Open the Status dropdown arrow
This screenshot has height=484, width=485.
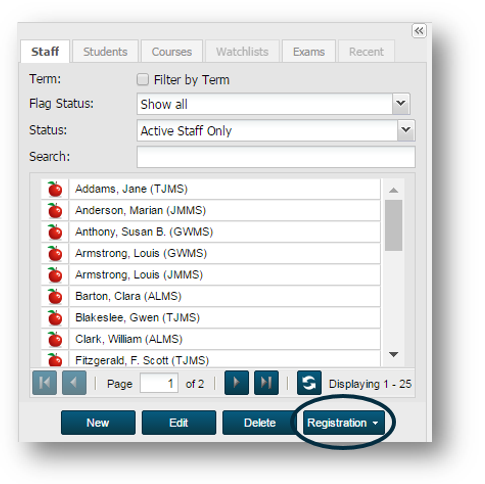[x=406, y=130]
